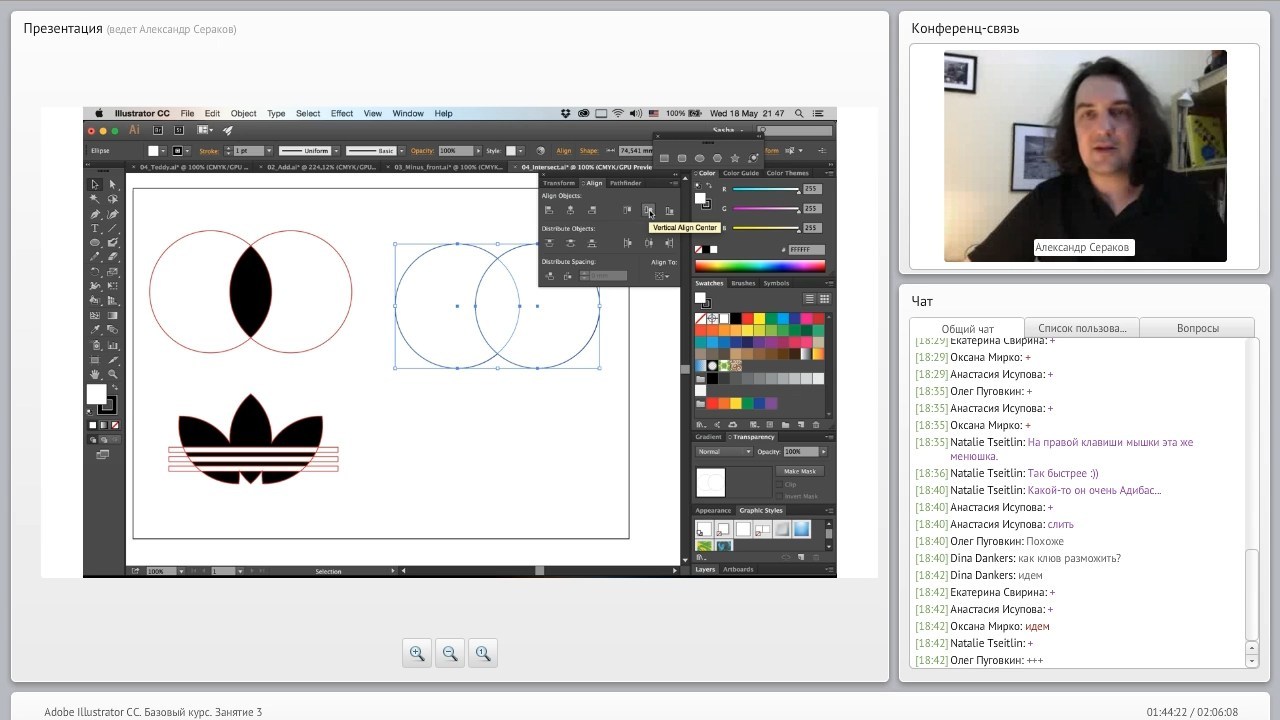Open the Align To dropdown
This screenshot has height=720, width=1280.
pyautogui.click(x=662, y=275)
